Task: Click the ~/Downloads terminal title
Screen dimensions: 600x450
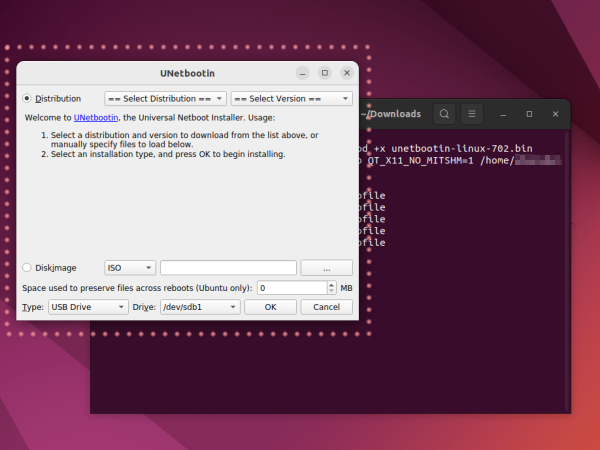Action: (x=391, y=114)
